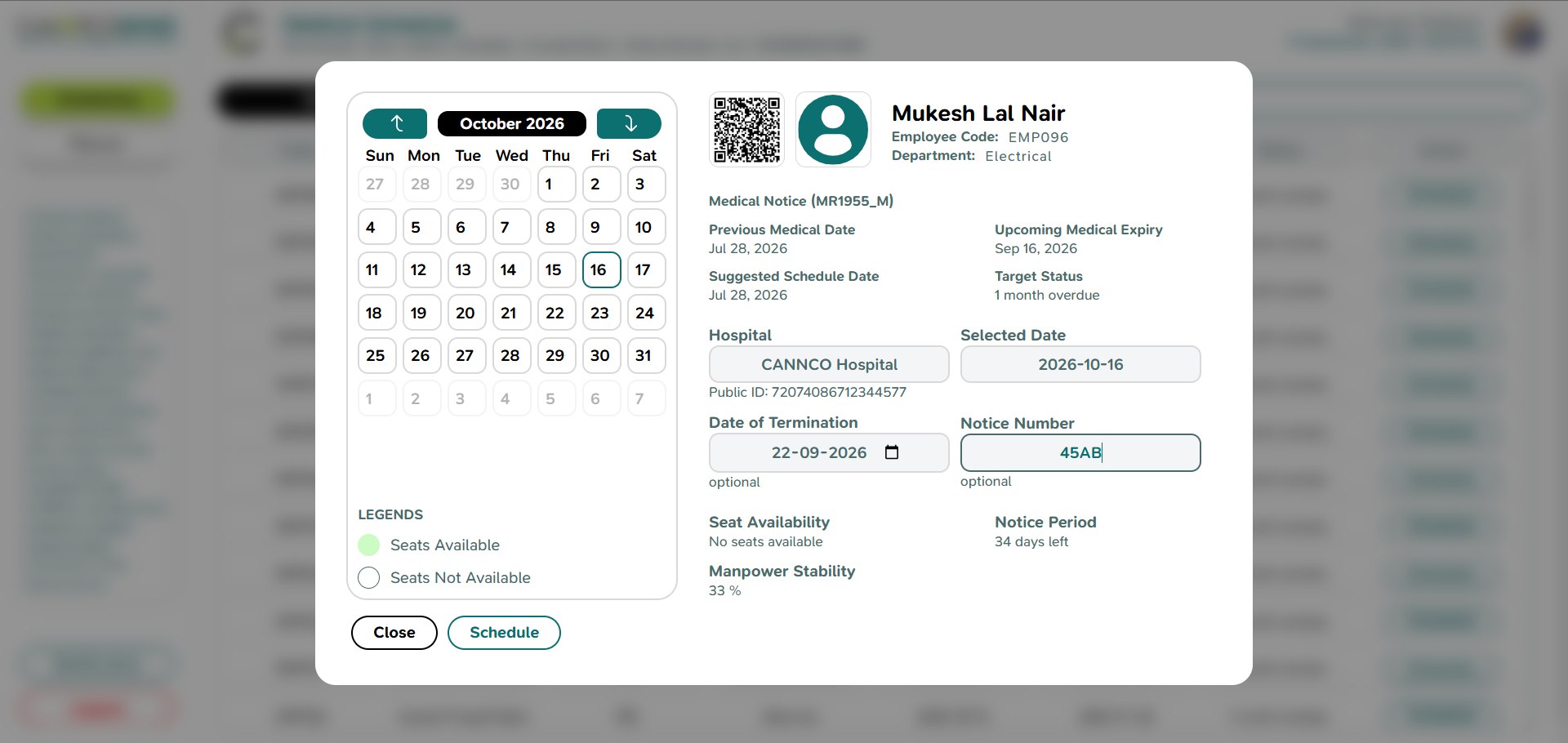Open the employee QR code image
Screen dimensions: 1568x743
point(746,130)
